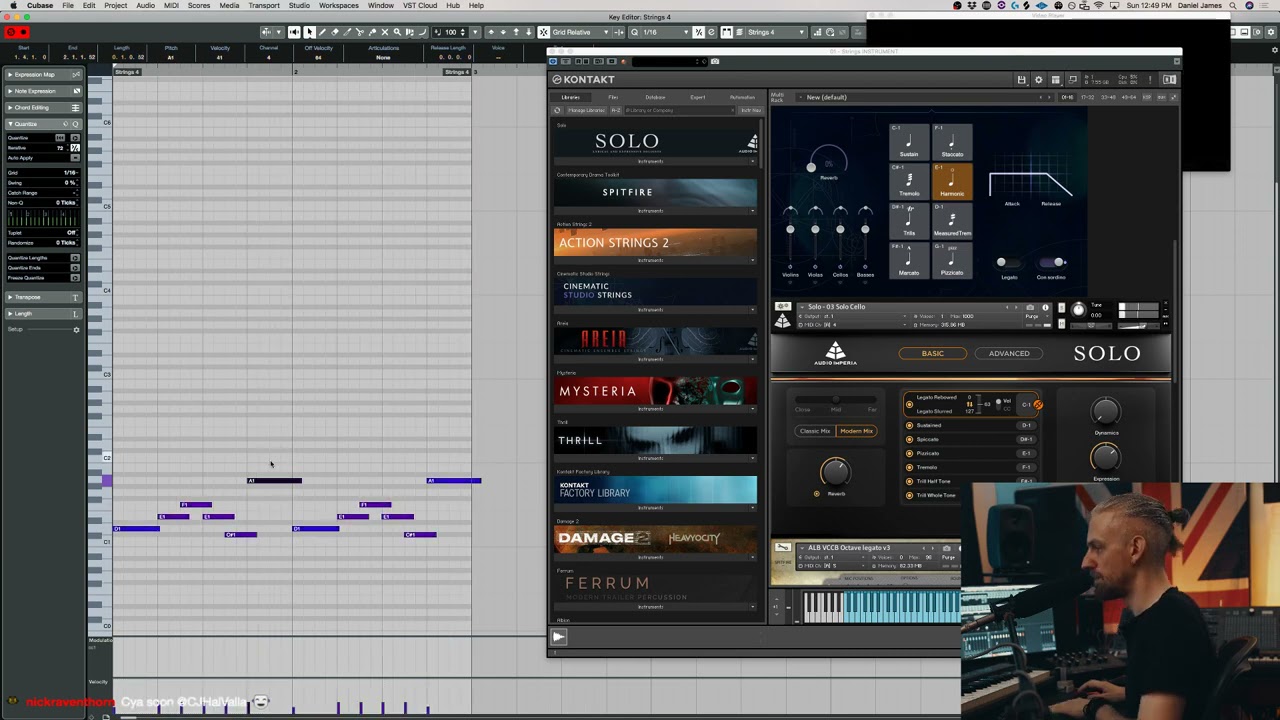Image resolution: width=1280 pixels, height=720 pixels.
Task: Open the Cubase application menu
Action: (x=40, y=6)
